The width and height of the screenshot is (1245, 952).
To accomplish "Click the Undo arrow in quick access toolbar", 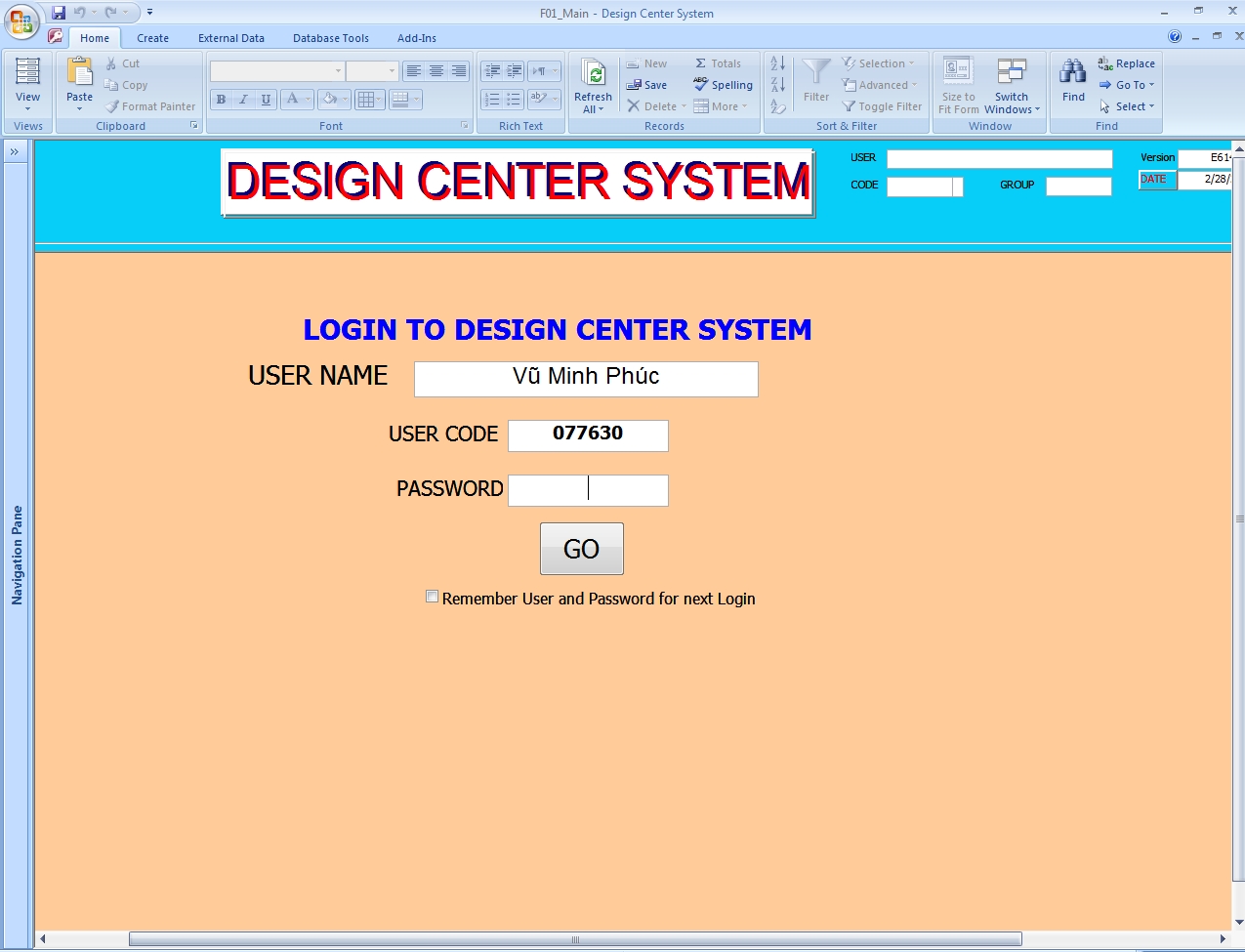I will [80, 13].
